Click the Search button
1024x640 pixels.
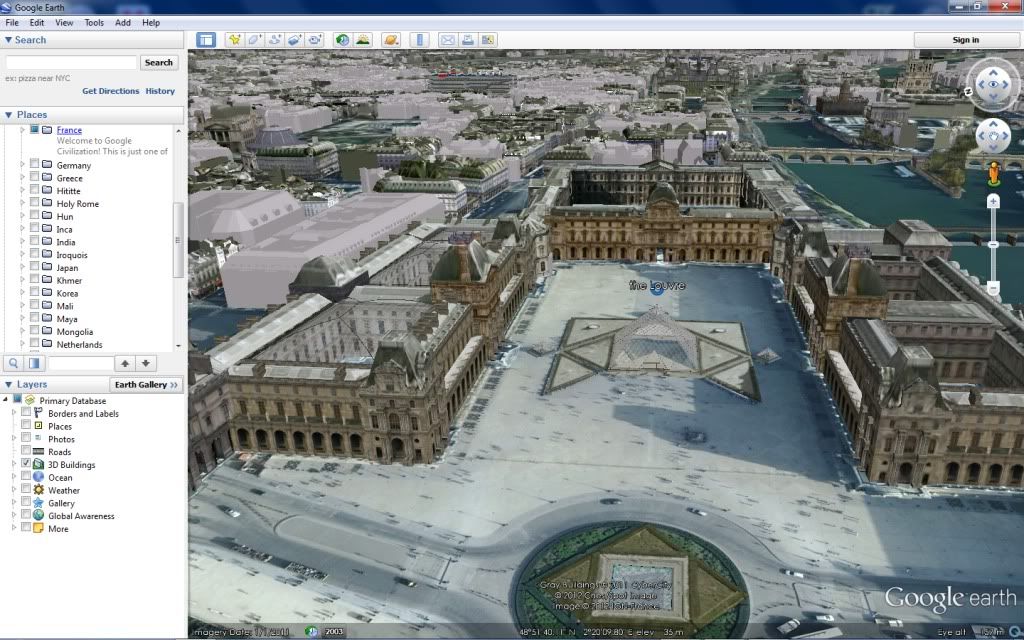pyautogui.click(x=159, y=63)
